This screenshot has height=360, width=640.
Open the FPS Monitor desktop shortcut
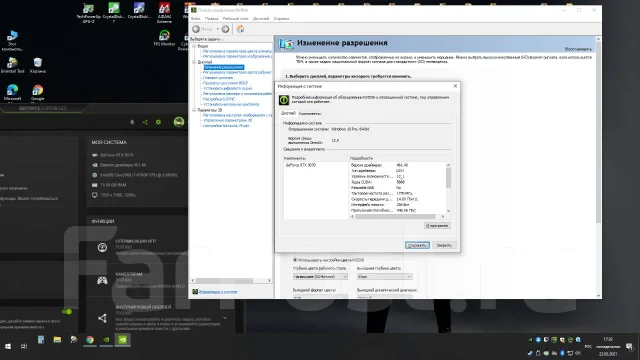pyautogui.click(x=164, y=38)
